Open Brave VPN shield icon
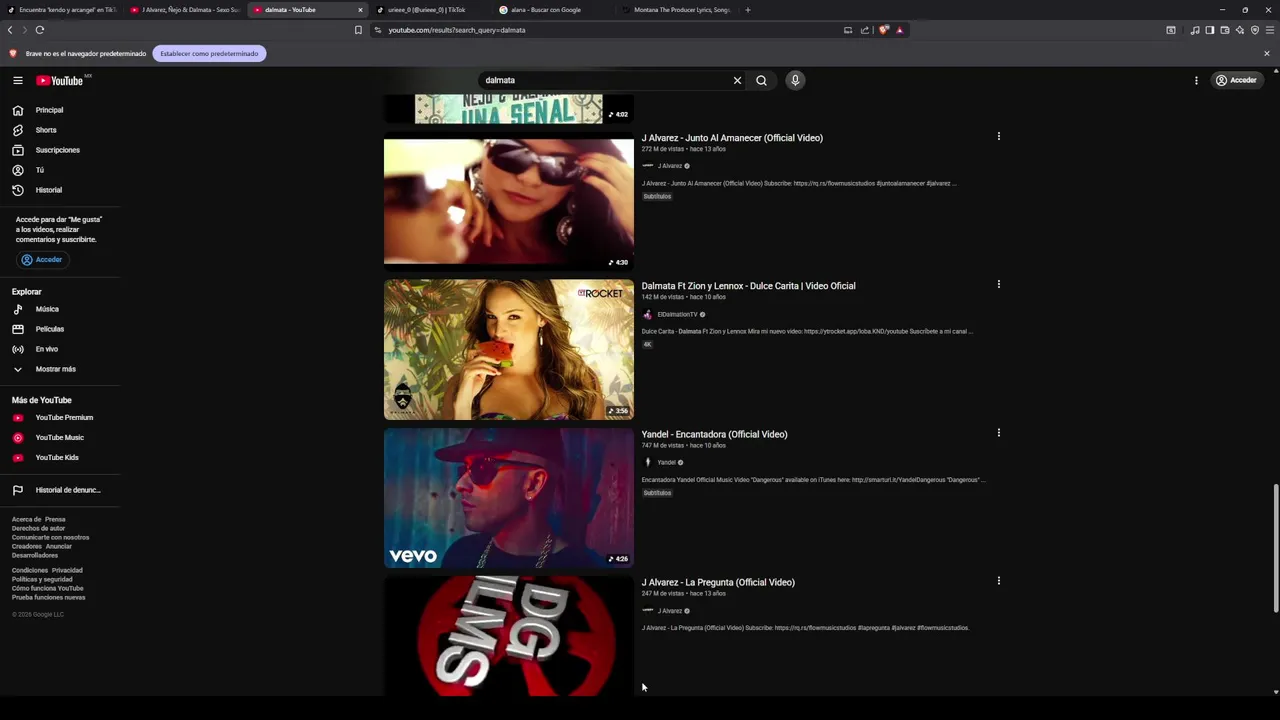This screenshot has width=1280, height=720. [x=1255, y=30]
